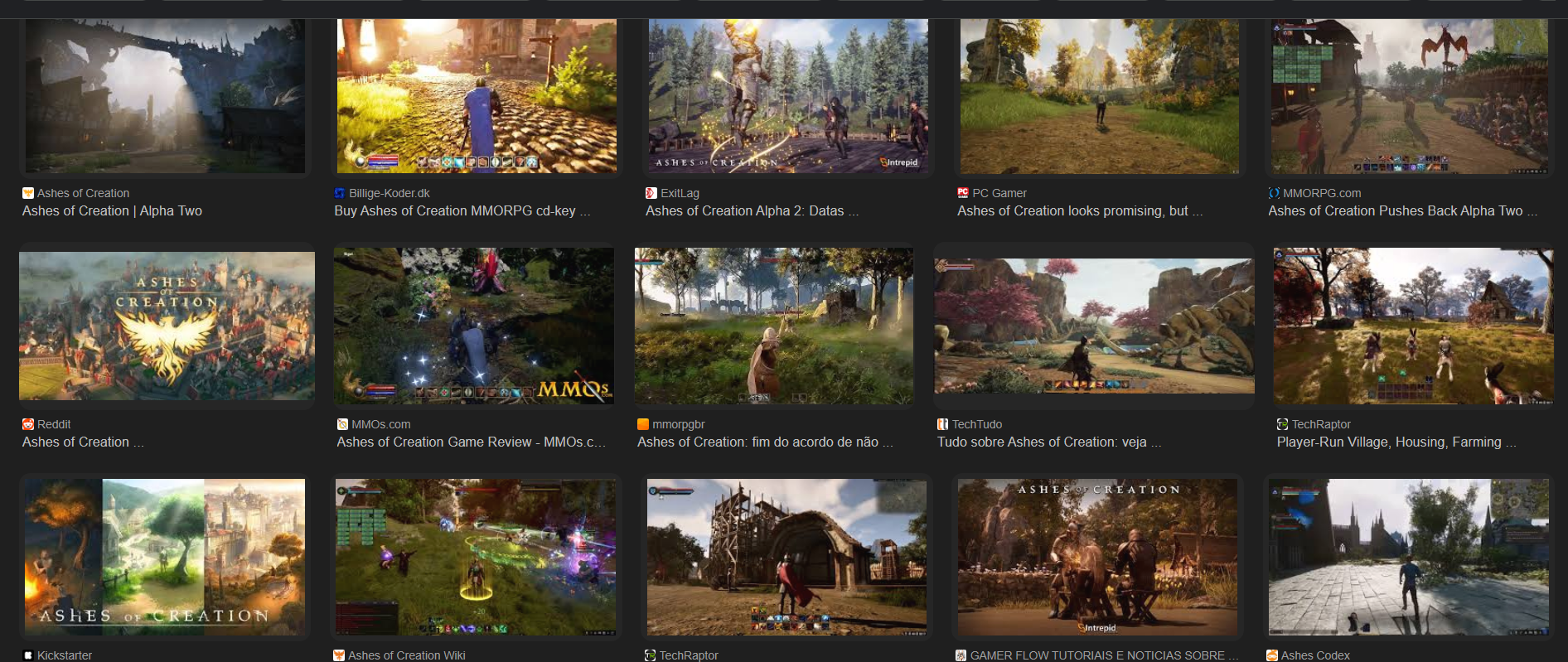Click the Reddit favicon icon
The width and height of the screenshot is (1568, 662).
pyautogui.click(x=27, y=424)
